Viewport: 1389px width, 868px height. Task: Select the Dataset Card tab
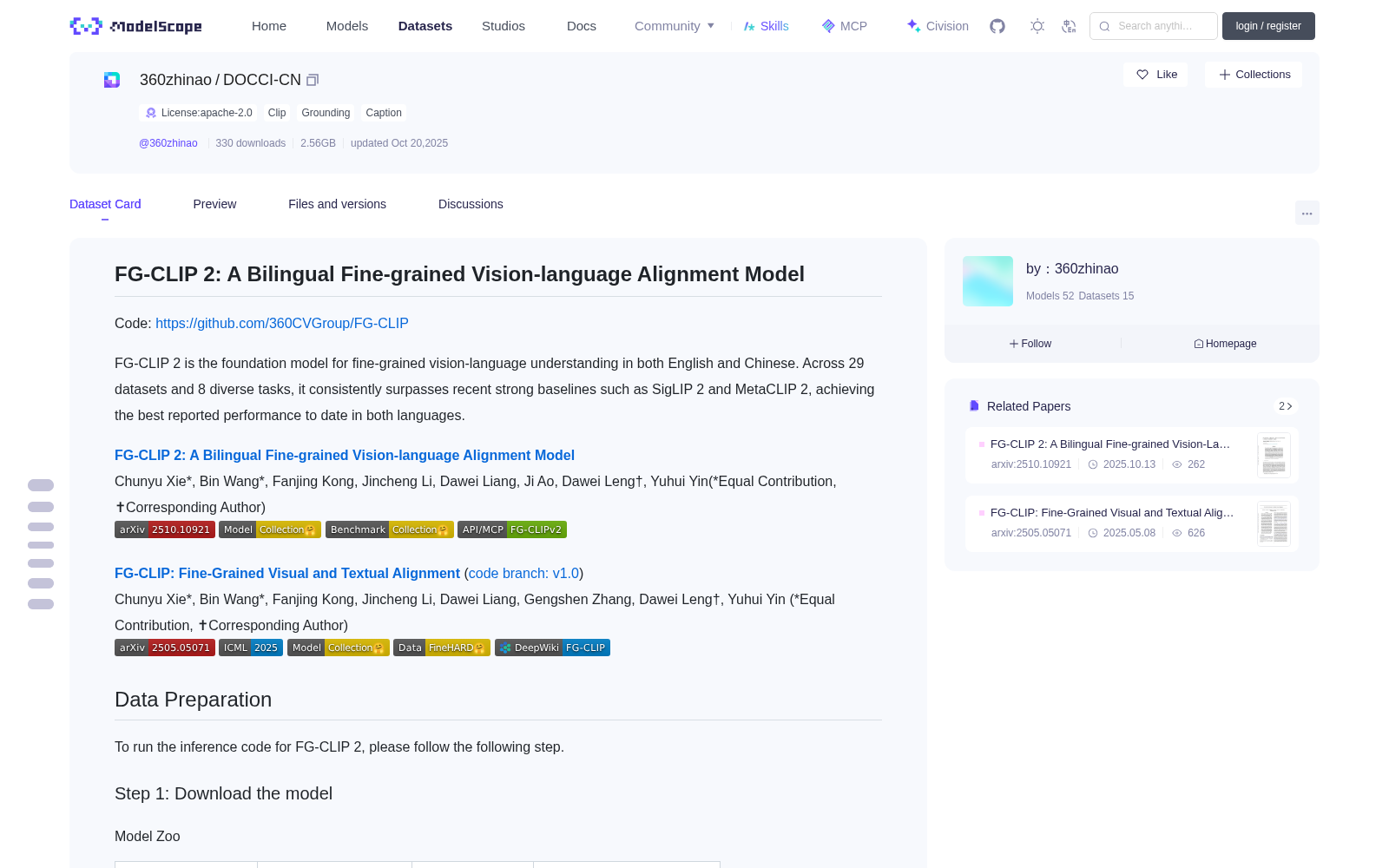point(105,204)
